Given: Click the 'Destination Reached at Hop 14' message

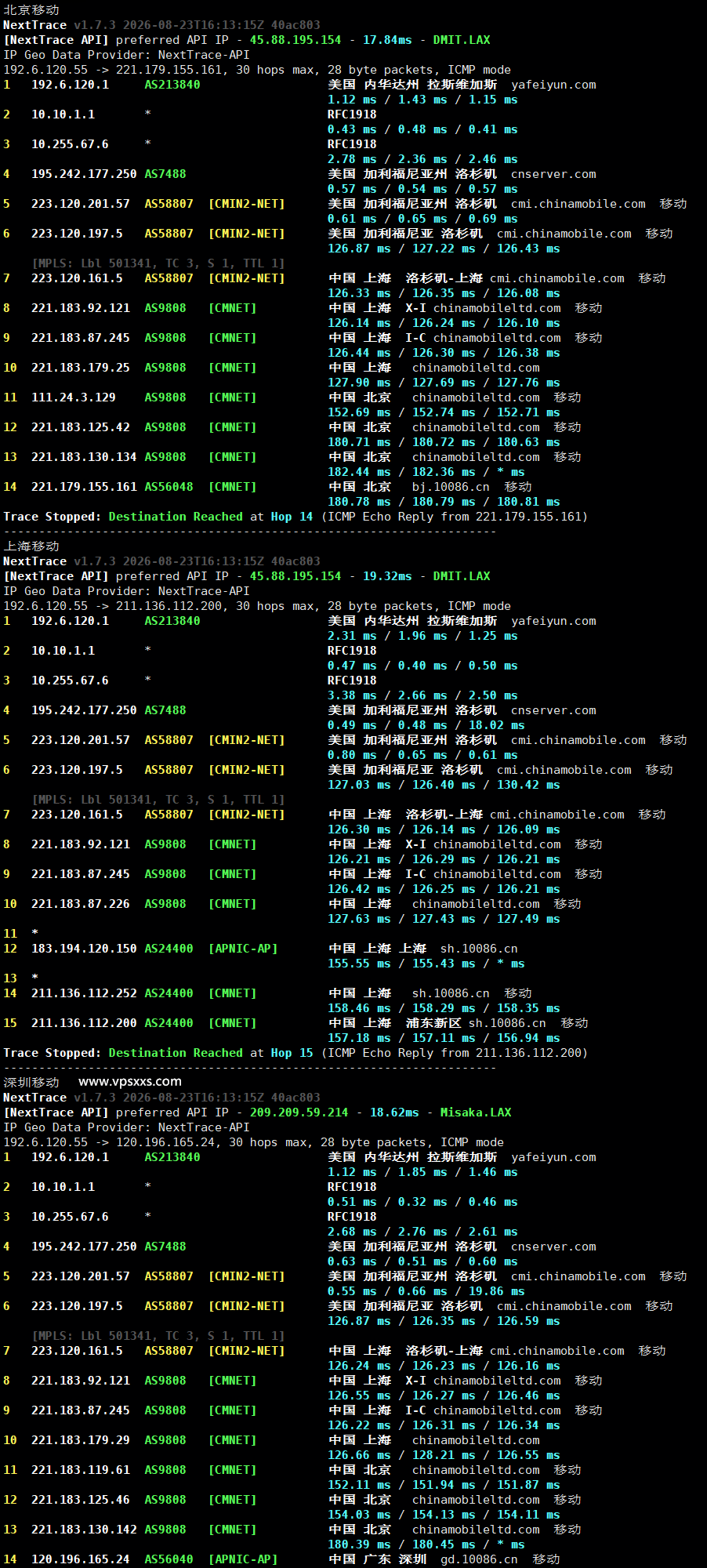Looking at the screenshot, I should (x=211, y=517).
